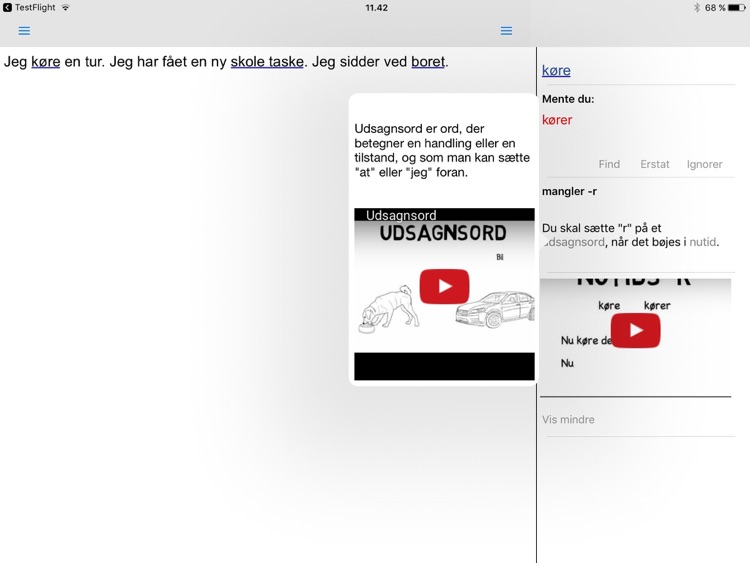The height and width of the screenshot is (563, 750).
Task: Open the nutid term link in explanation
Action: (703, 242)
